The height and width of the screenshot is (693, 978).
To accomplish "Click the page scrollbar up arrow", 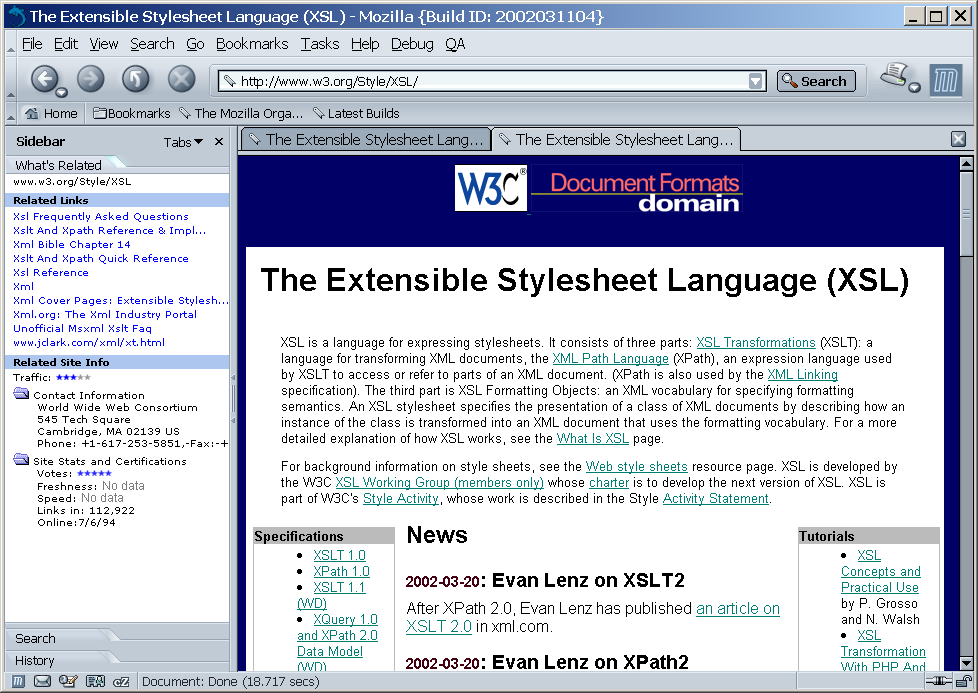I will pos(966,163).
